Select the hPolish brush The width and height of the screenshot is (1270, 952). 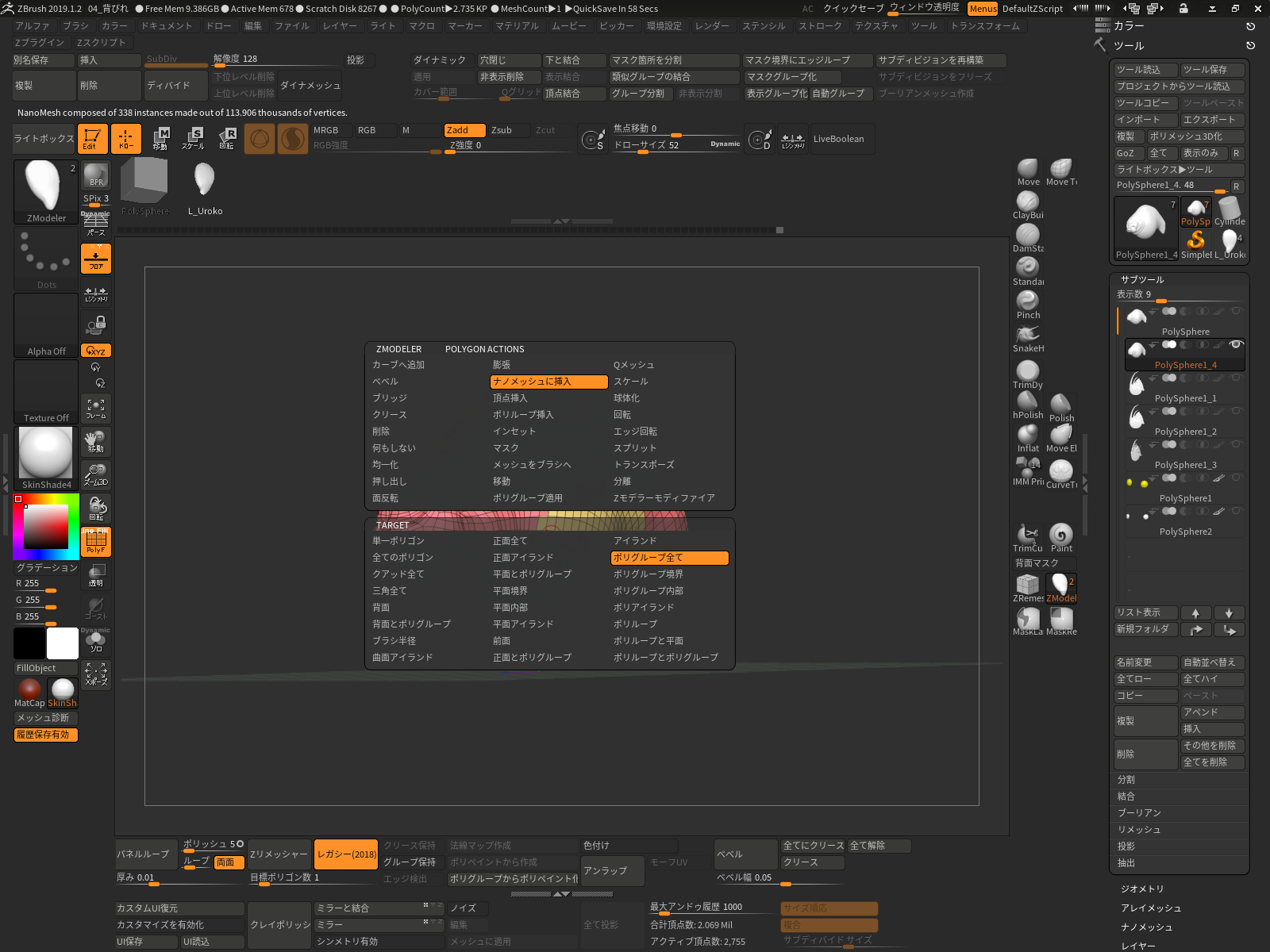(1028, 405)
